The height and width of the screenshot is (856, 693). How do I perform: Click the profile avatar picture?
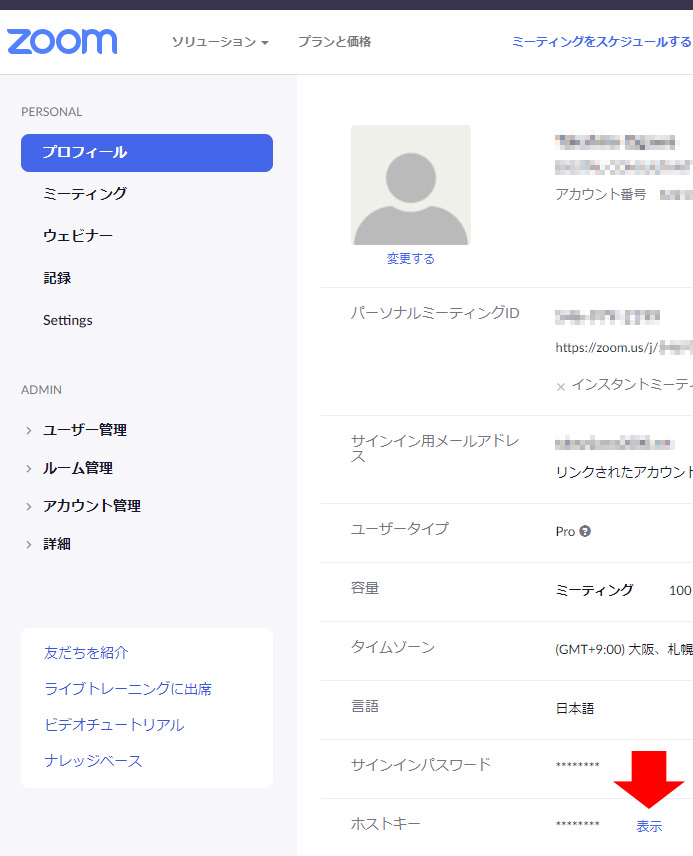(410, 185)
